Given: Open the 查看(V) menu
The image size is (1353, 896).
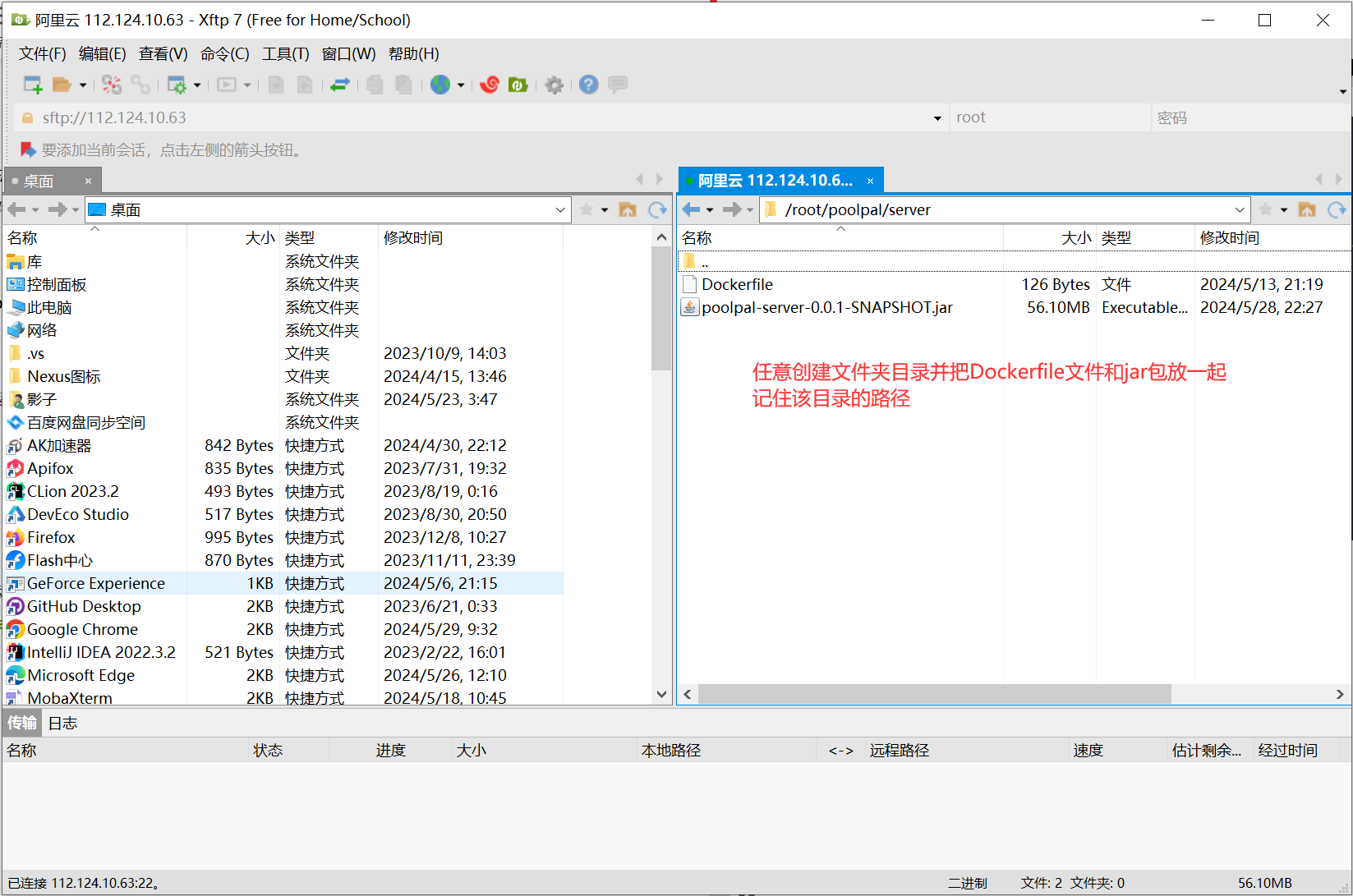Looking at the screenshot, I should (163, 53).
